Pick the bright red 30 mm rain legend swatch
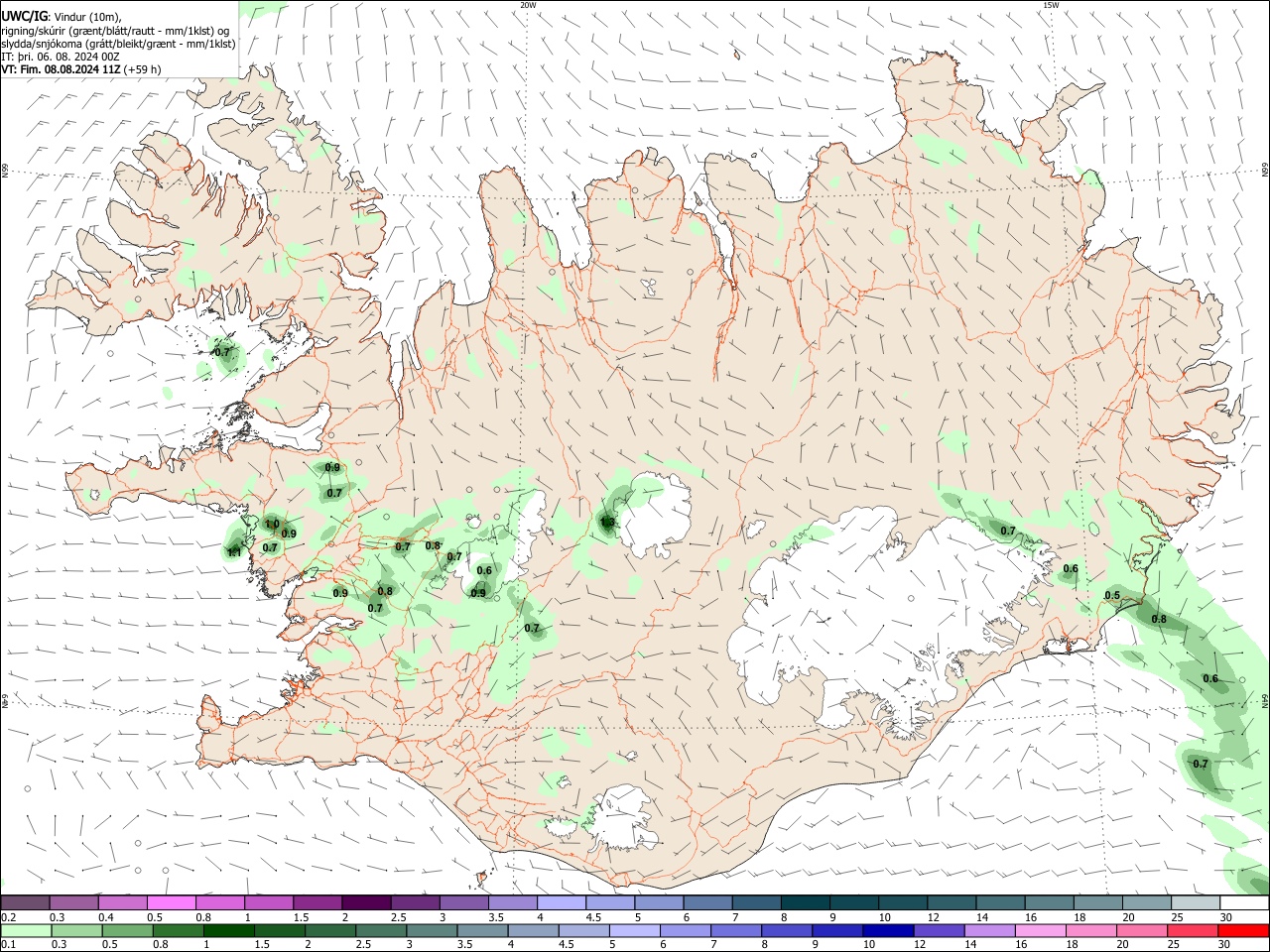 point(1243,931)
